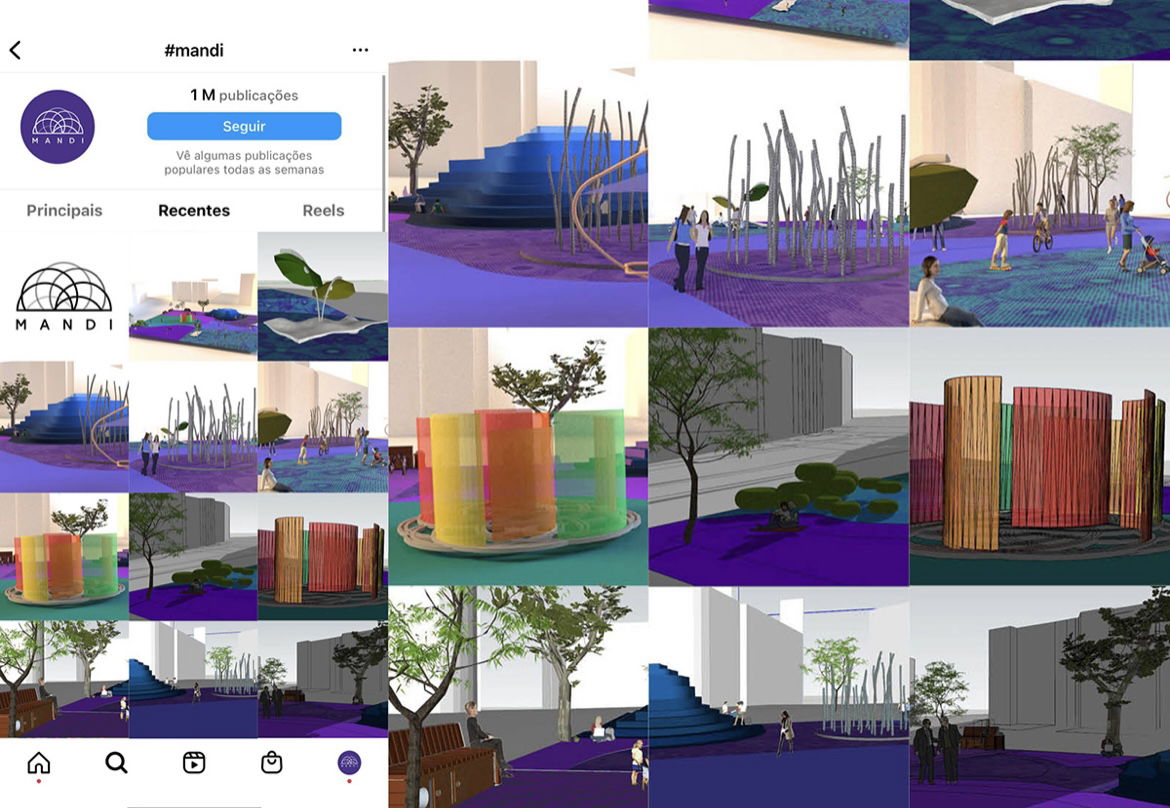This screenshot has height=808, width=1170.
Task: Open small two men in suits thumbnail
Action: click(323, 680)
